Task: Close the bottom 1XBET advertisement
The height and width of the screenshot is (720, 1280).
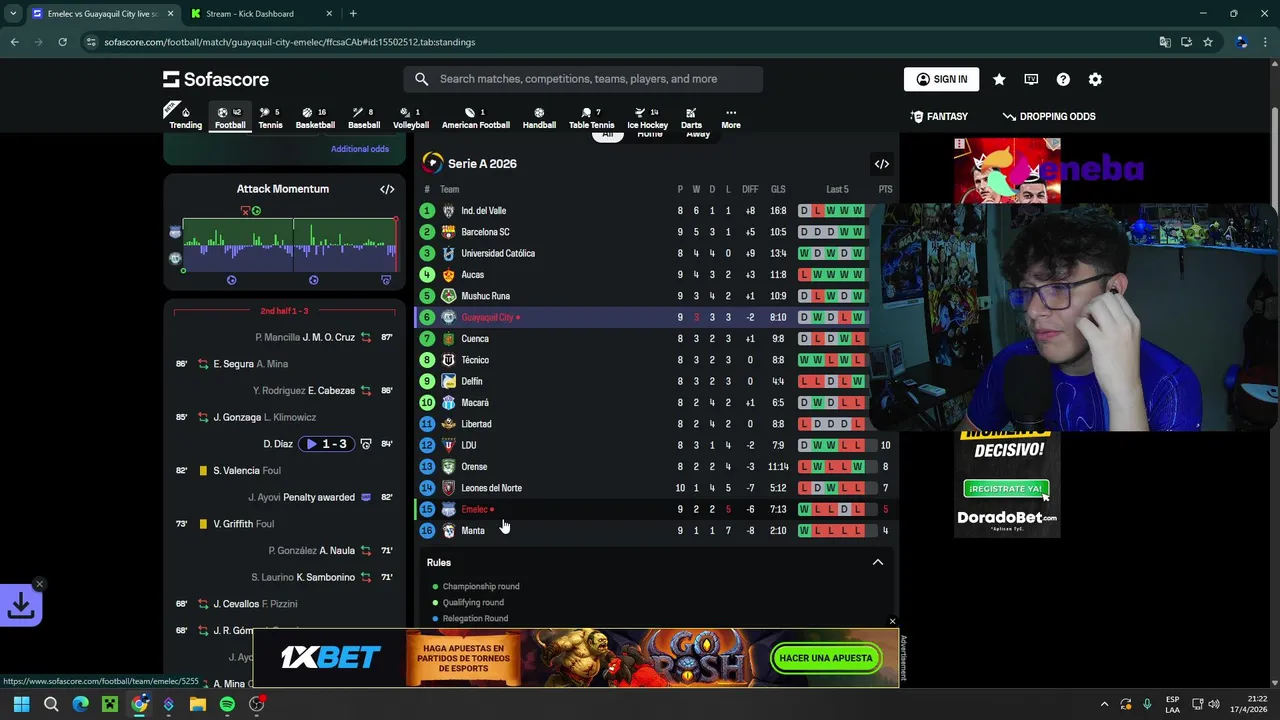Action: (x=892, y=622)
